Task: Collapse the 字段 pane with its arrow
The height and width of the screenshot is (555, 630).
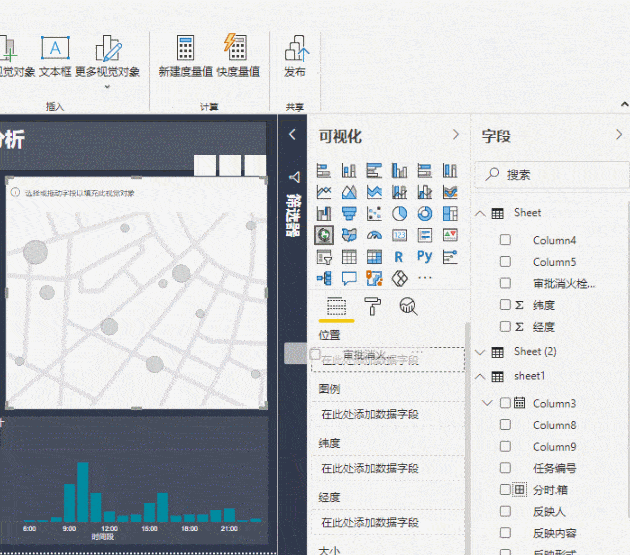Action: [x=619, y=134]
